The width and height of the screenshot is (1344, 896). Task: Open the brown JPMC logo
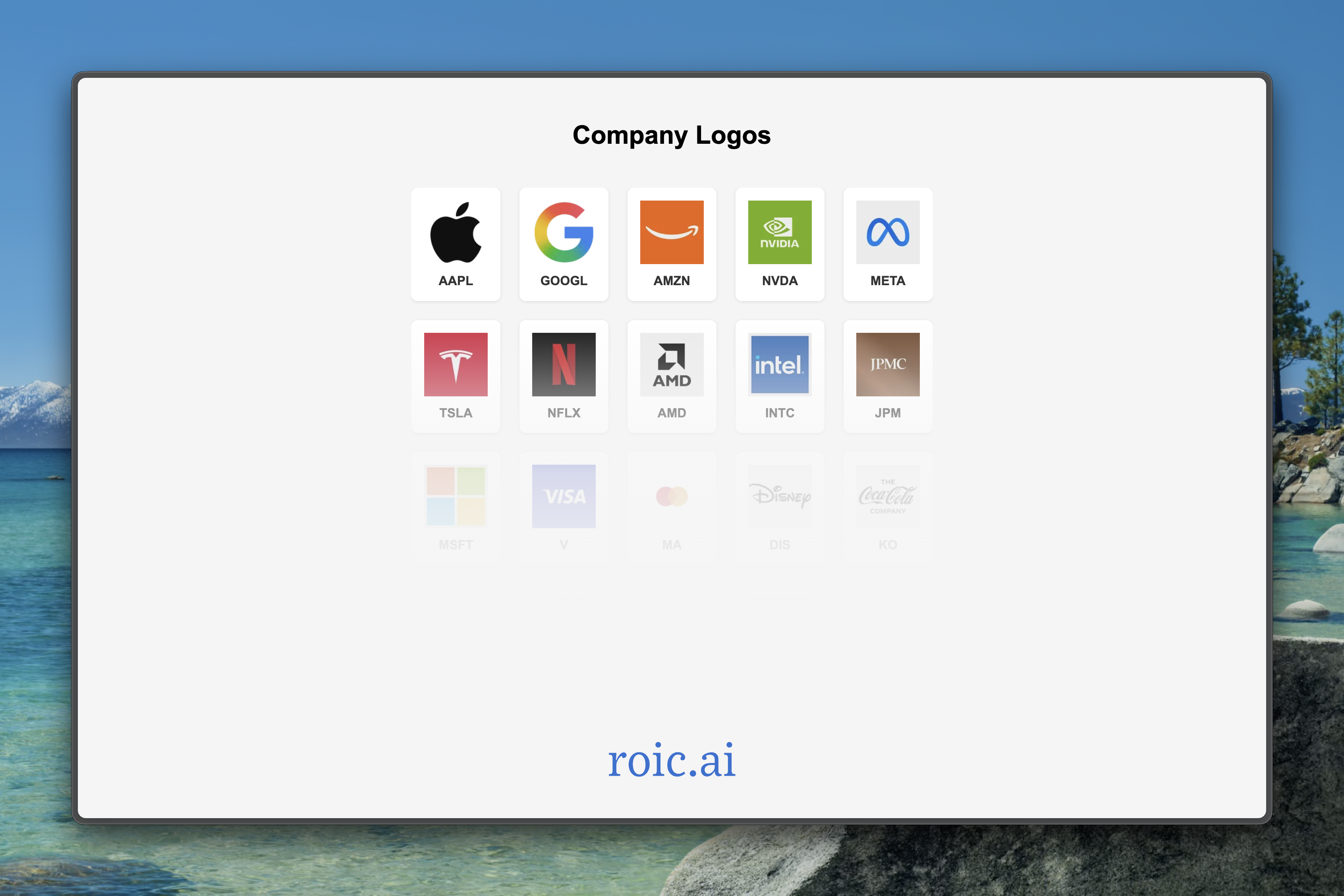point(887,364)
